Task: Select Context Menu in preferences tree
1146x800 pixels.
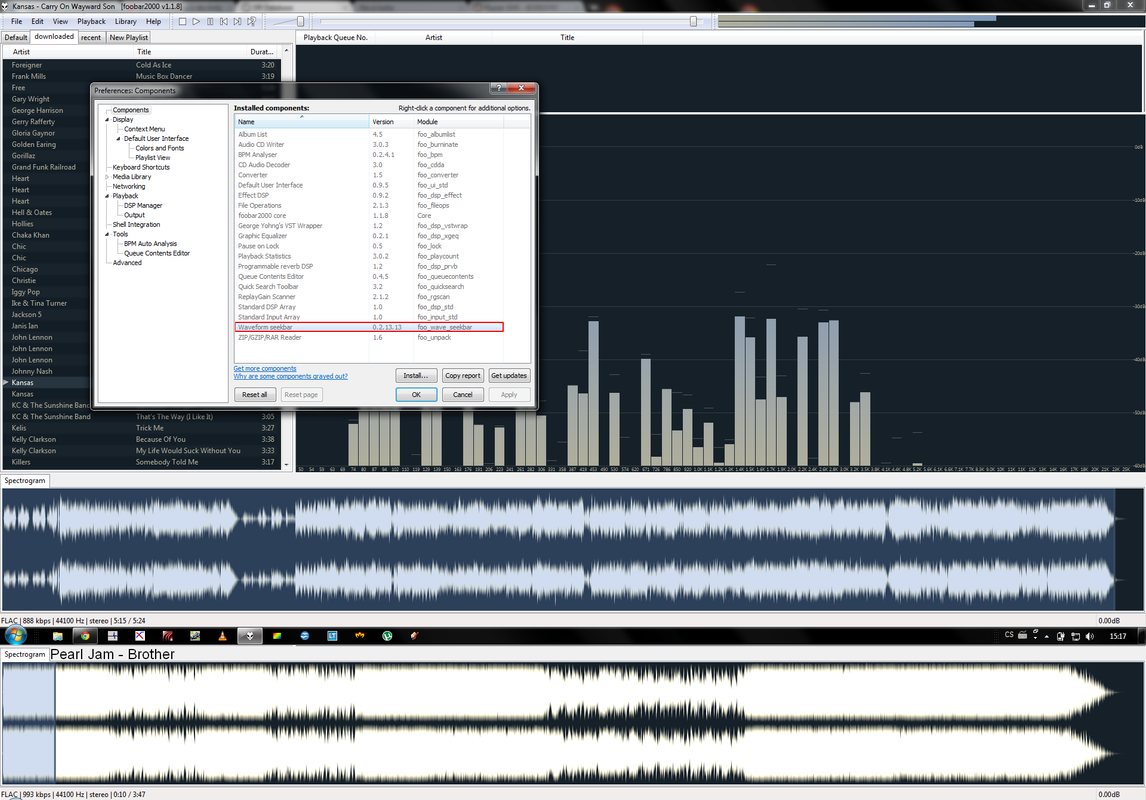Action: coord(144,129)
